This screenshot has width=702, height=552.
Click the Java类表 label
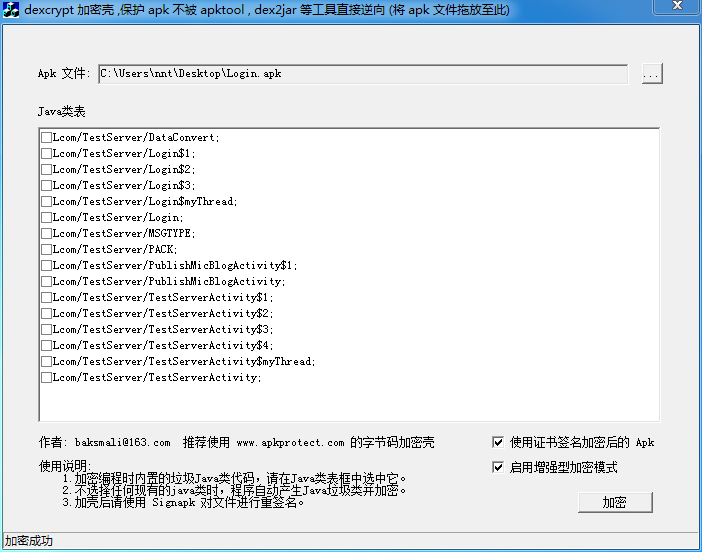61,111
